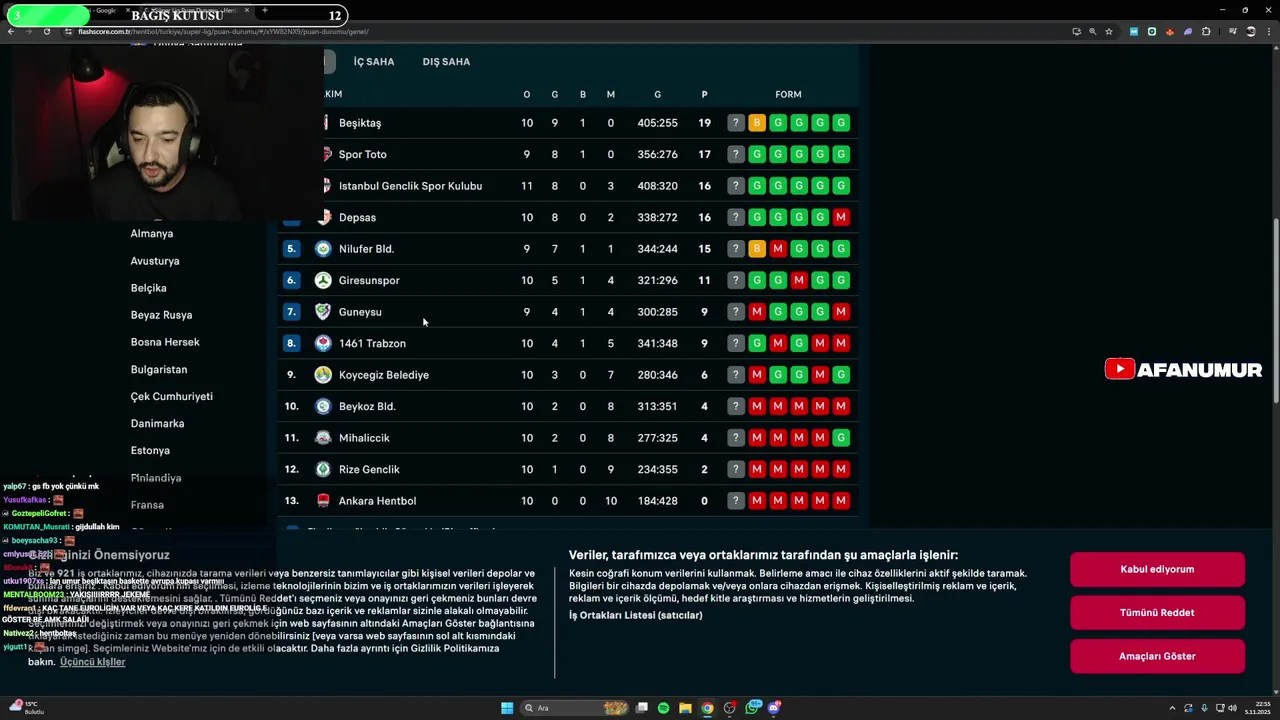Click 1461 Trabzon team logo

(x=323, y=343)
